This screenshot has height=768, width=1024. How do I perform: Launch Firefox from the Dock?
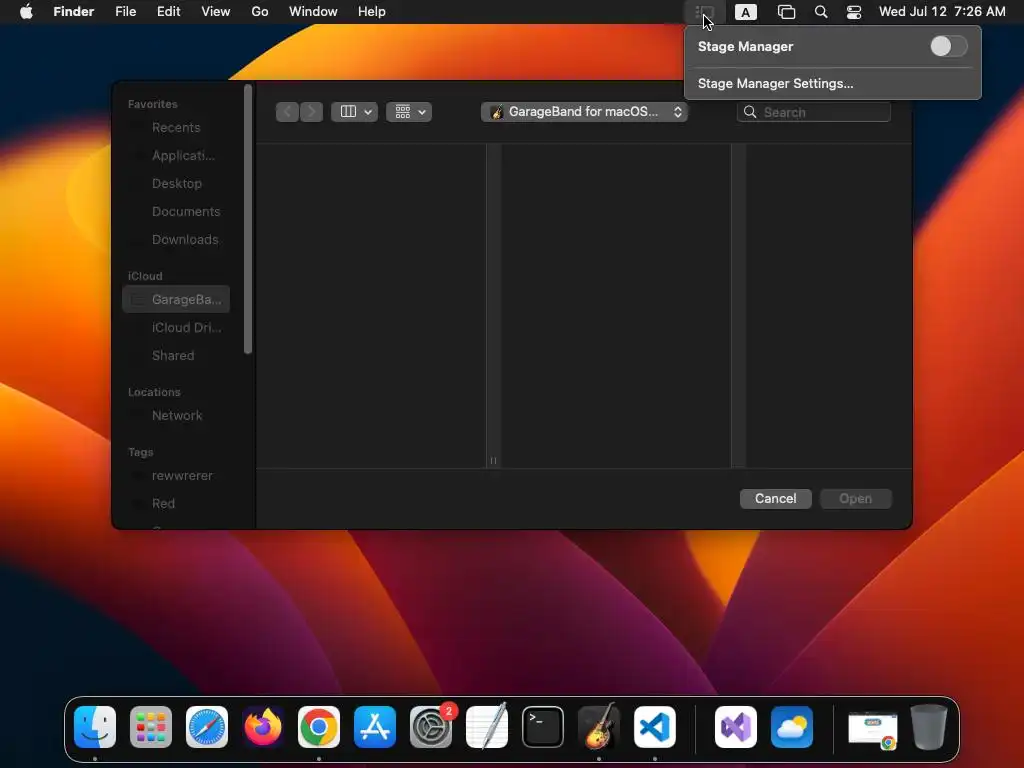click(263, 727)
